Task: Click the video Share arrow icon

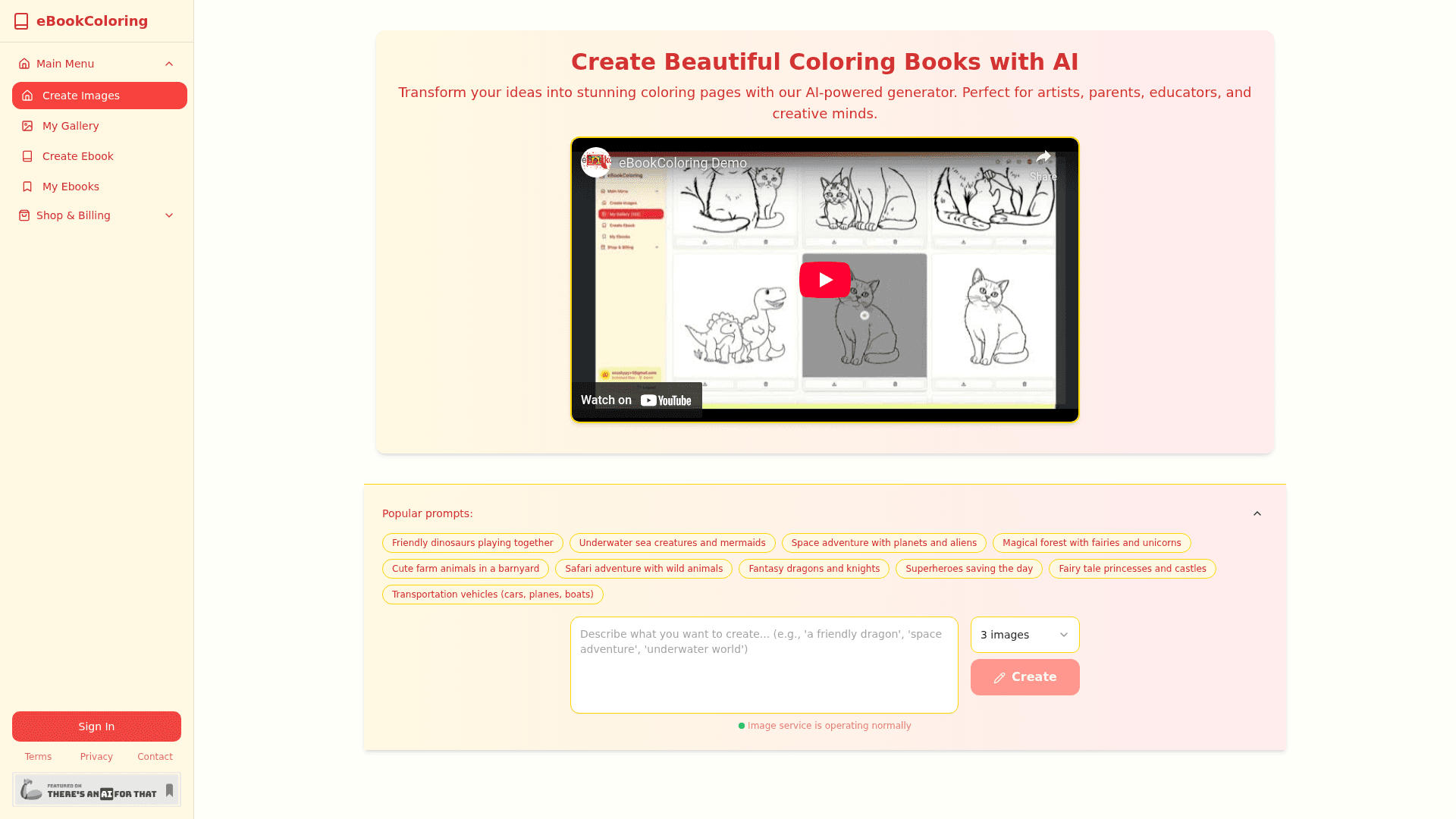Action: [1043, 158]
